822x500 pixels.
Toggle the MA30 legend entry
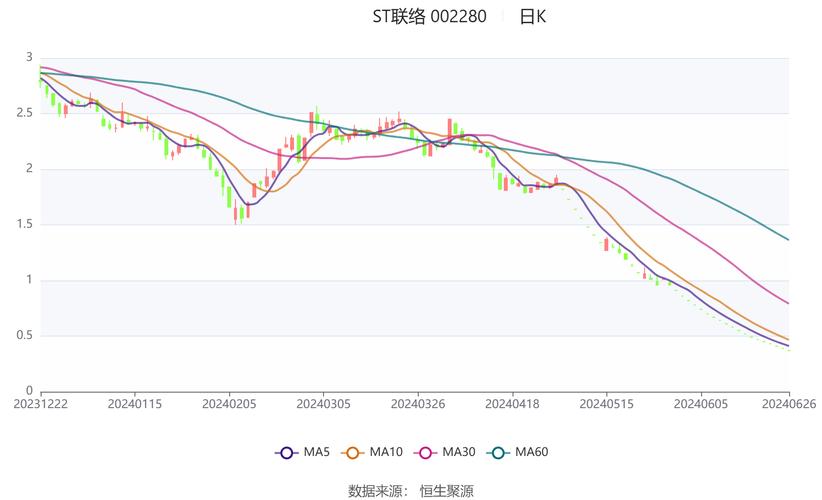(x=445, y=452)
